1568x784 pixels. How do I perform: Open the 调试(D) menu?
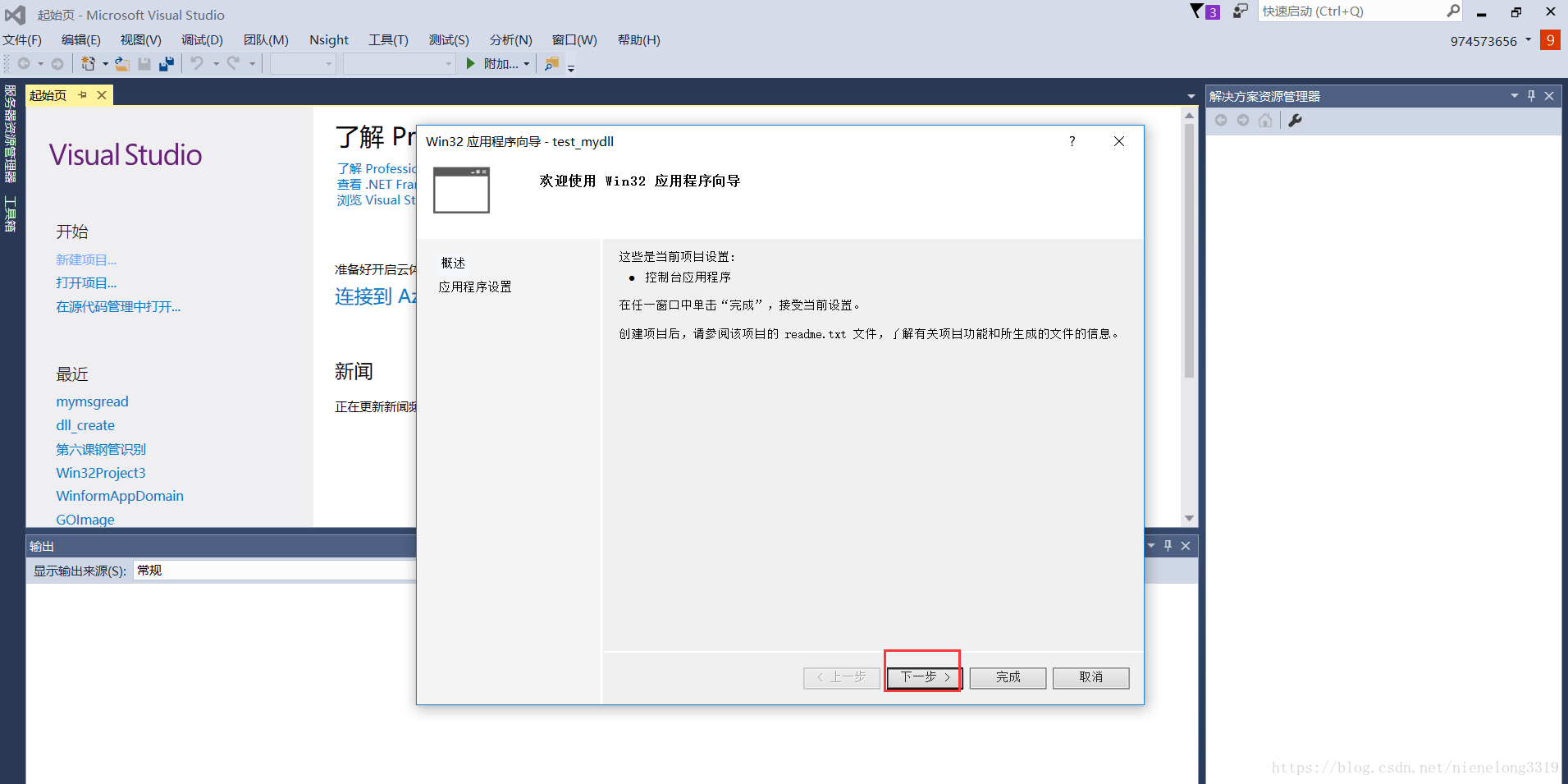(x=202, y=40)
